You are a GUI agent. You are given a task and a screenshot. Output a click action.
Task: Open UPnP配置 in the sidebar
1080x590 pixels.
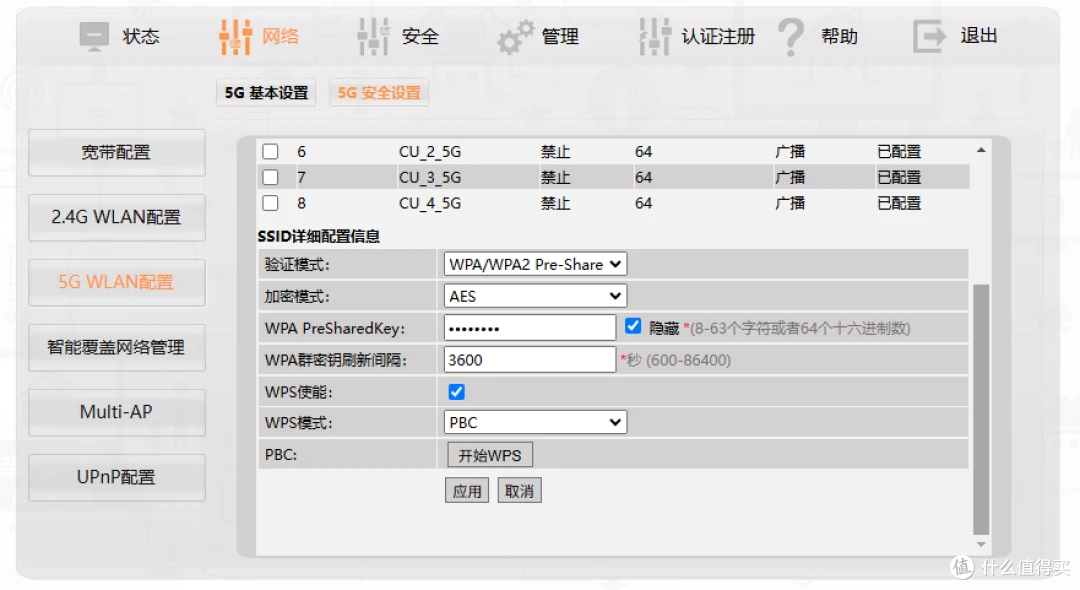[116, 477]
